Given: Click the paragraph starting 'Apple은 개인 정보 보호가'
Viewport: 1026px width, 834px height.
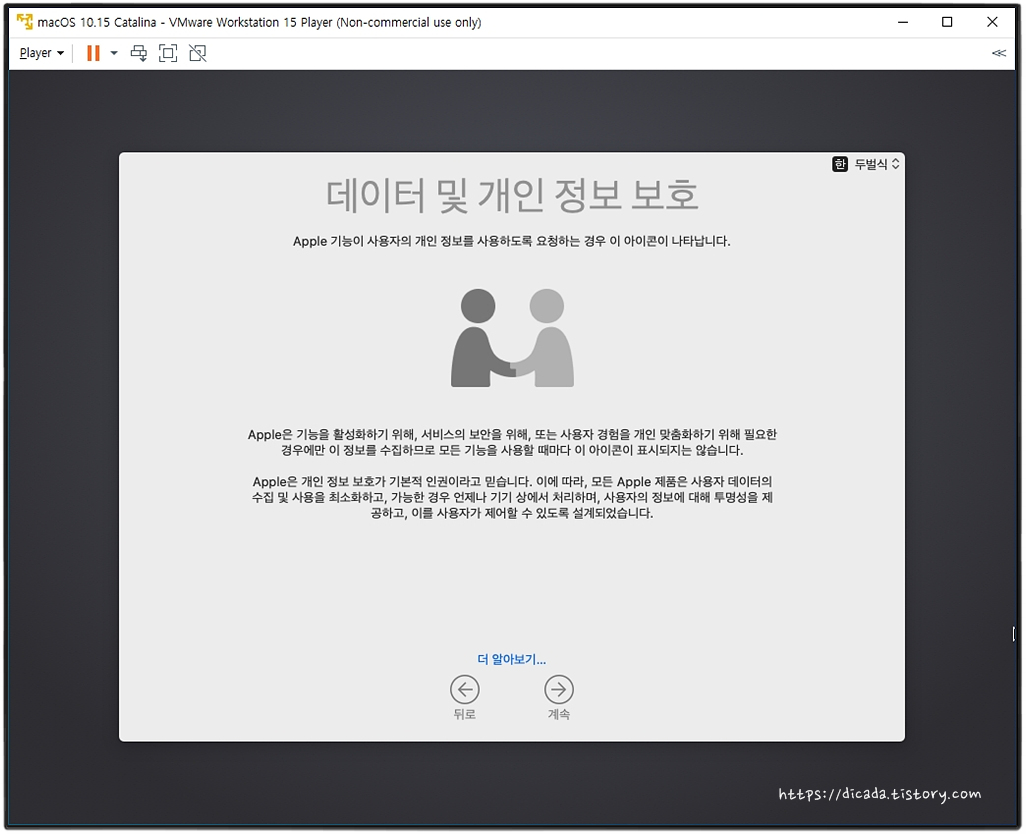Looking at the screenshot, I should [512, 497].
